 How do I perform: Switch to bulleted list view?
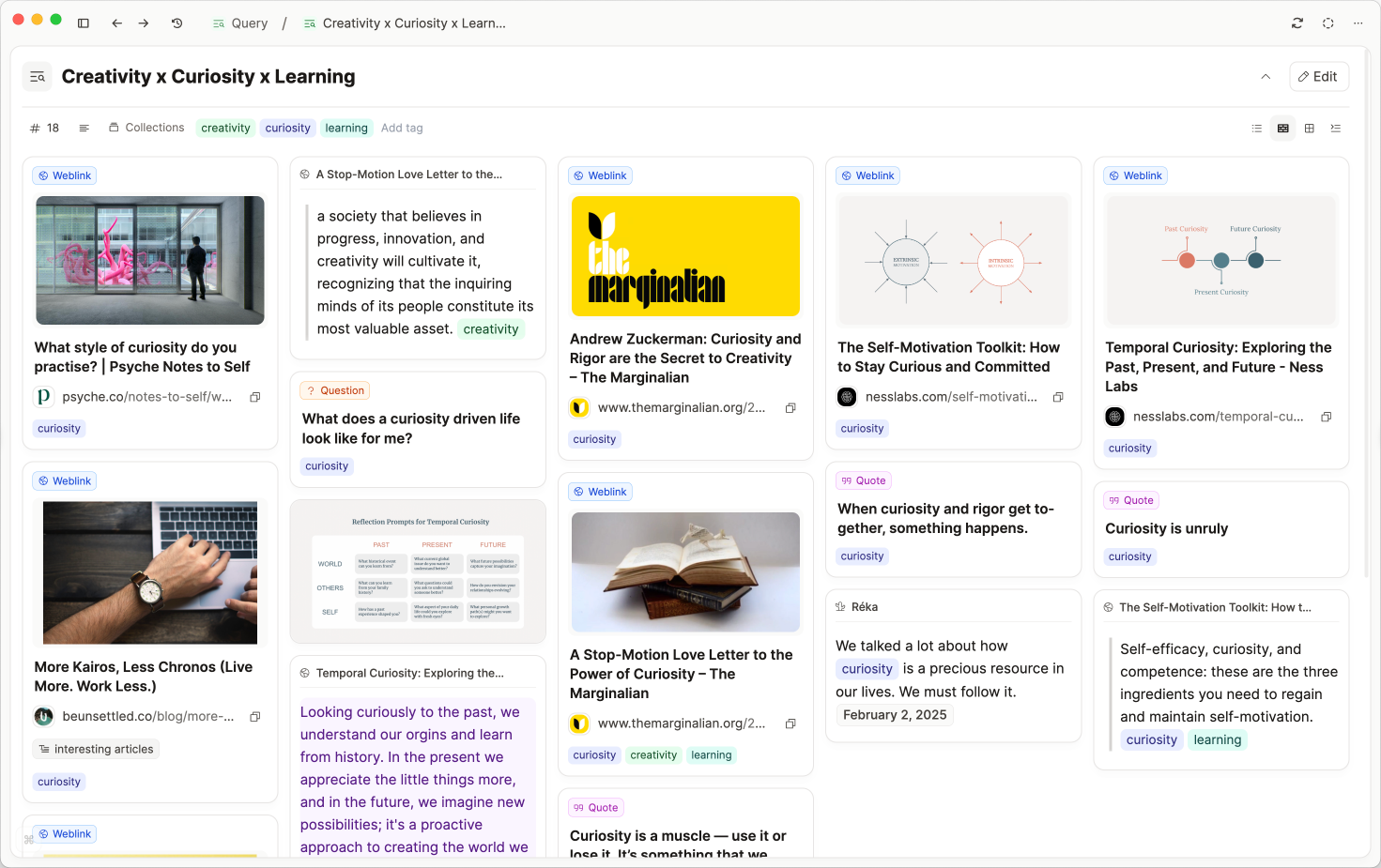pos(1257,129)
